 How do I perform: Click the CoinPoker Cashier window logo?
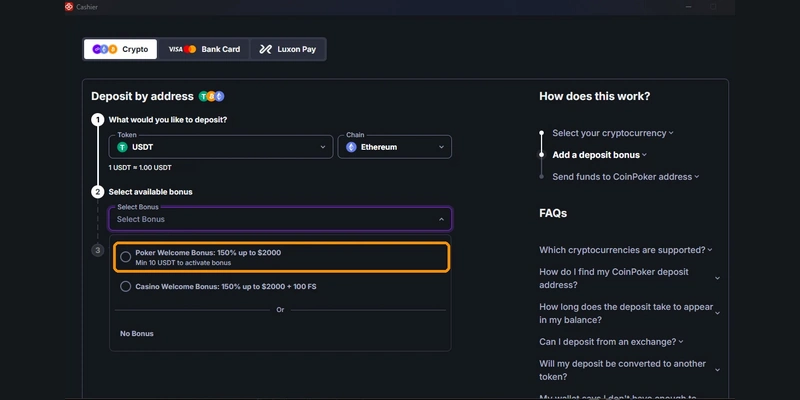69,7
